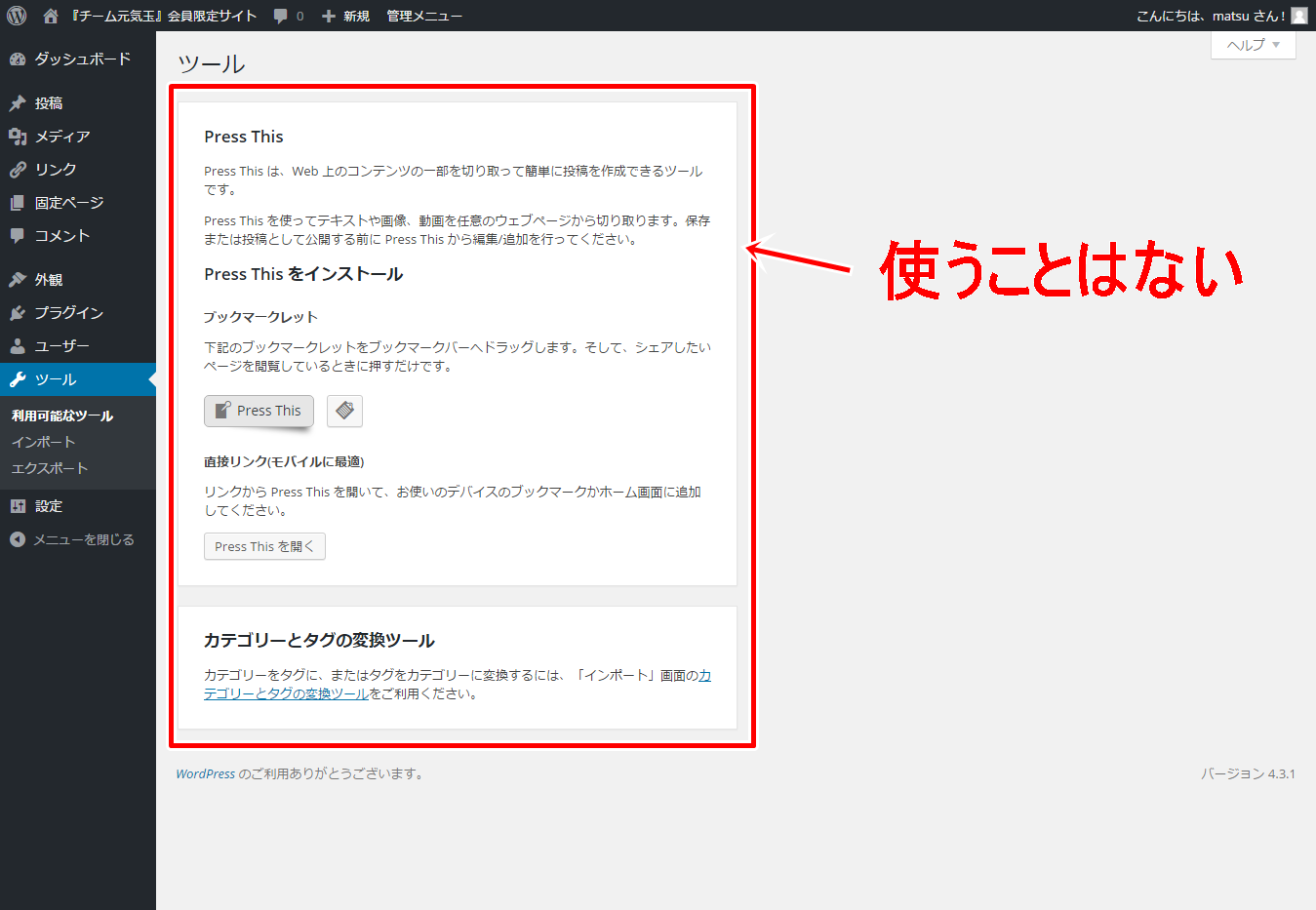
Task: Click the カテゴリーとタグの変換ツール heading
Action: pyautogui.click(x=319, y=641)
